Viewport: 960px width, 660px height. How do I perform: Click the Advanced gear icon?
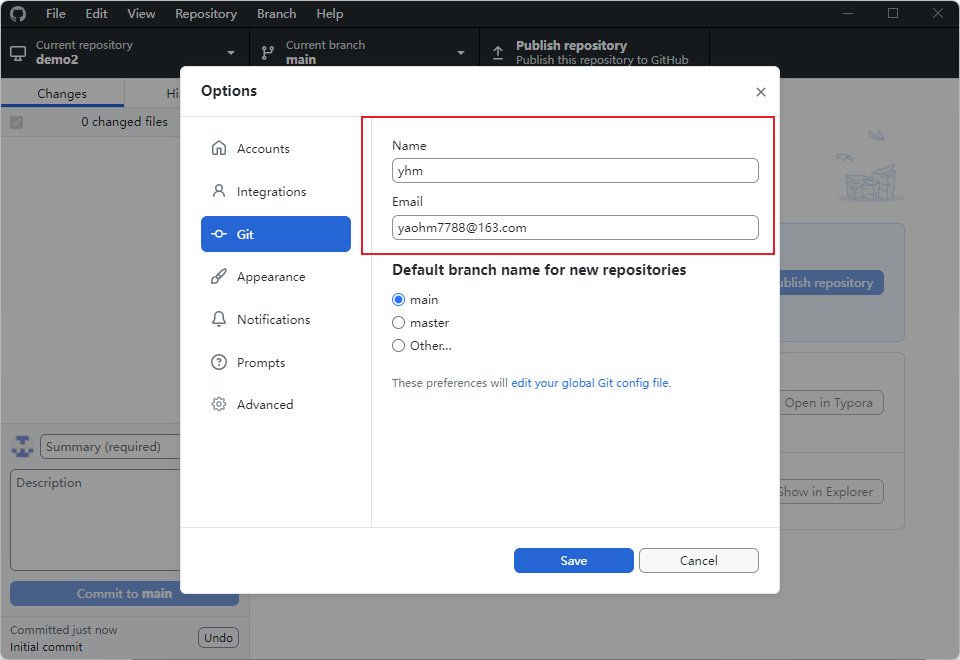pos(219,405)
